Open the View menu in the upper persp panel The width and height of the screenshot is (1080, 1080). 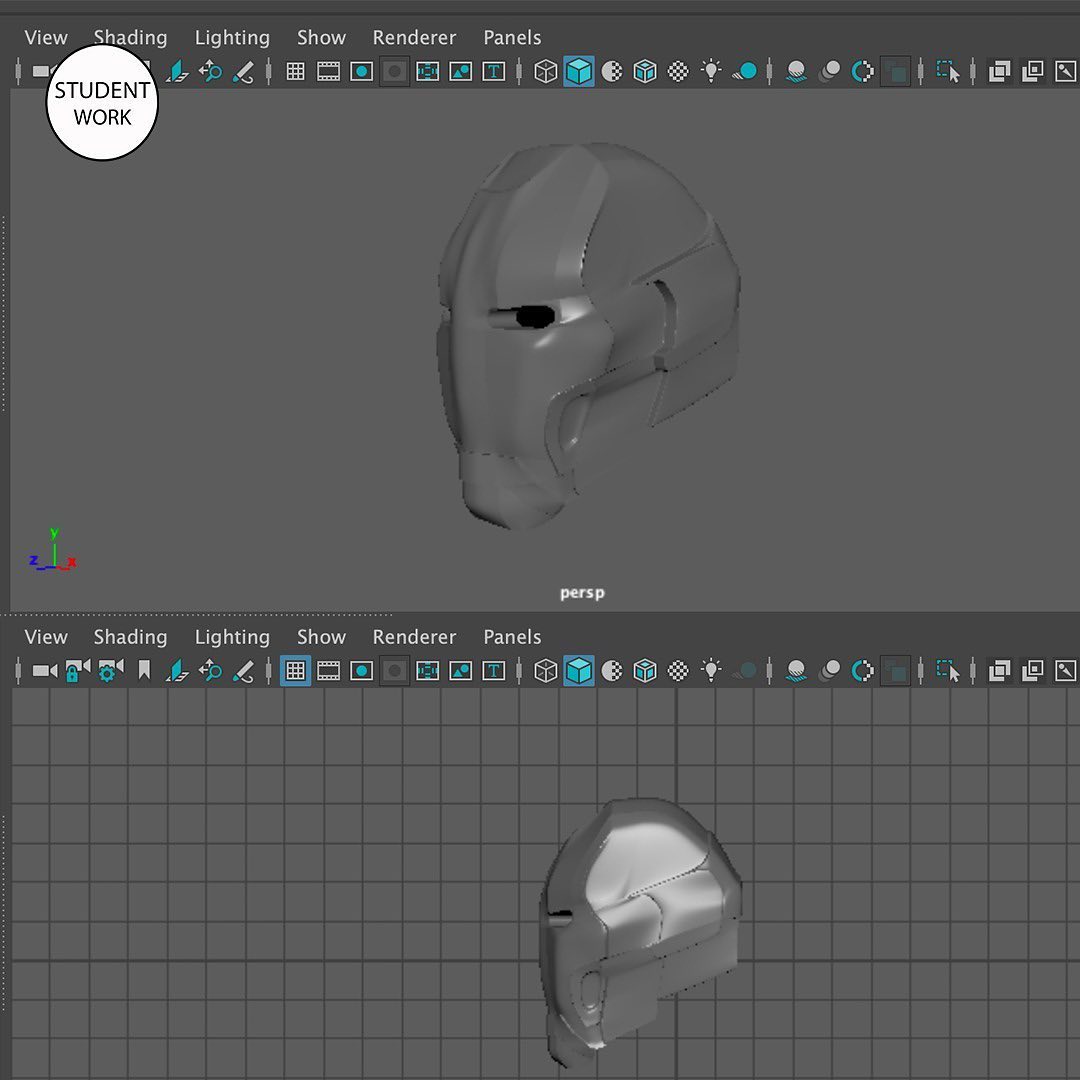click(x=46, y=38)
